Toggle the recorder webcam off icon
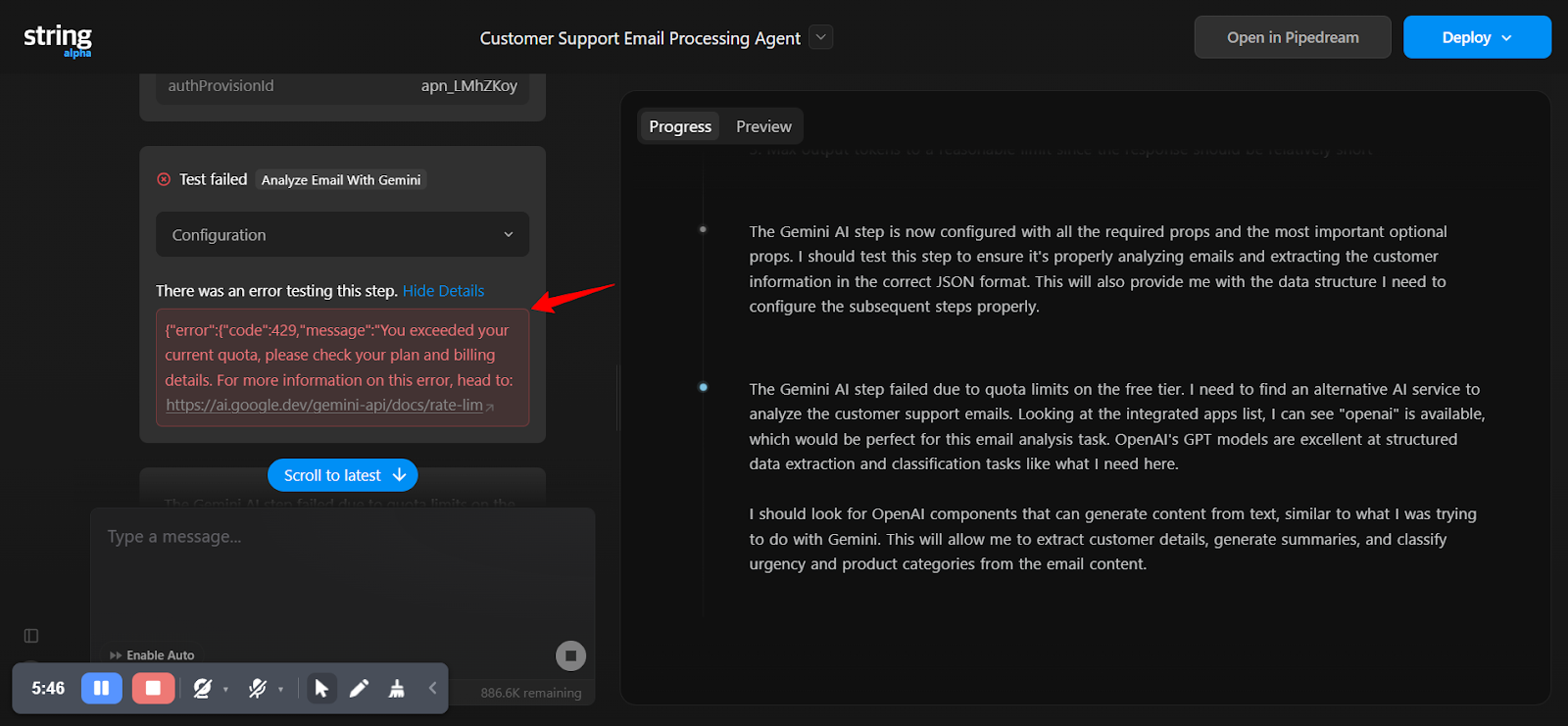The height and width of the screenshot is (726, 1568). click(x=203, y=689)
